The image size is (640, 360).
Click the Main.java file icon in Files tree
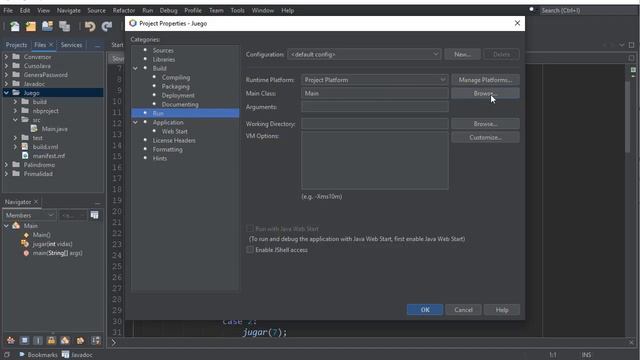34,129
